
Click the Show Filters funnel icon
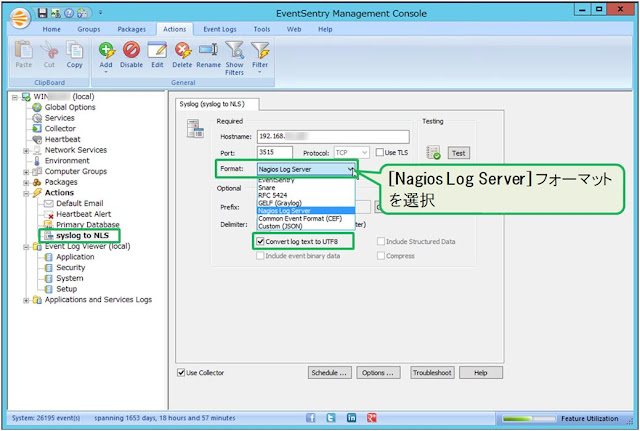[x=234, y=50]
